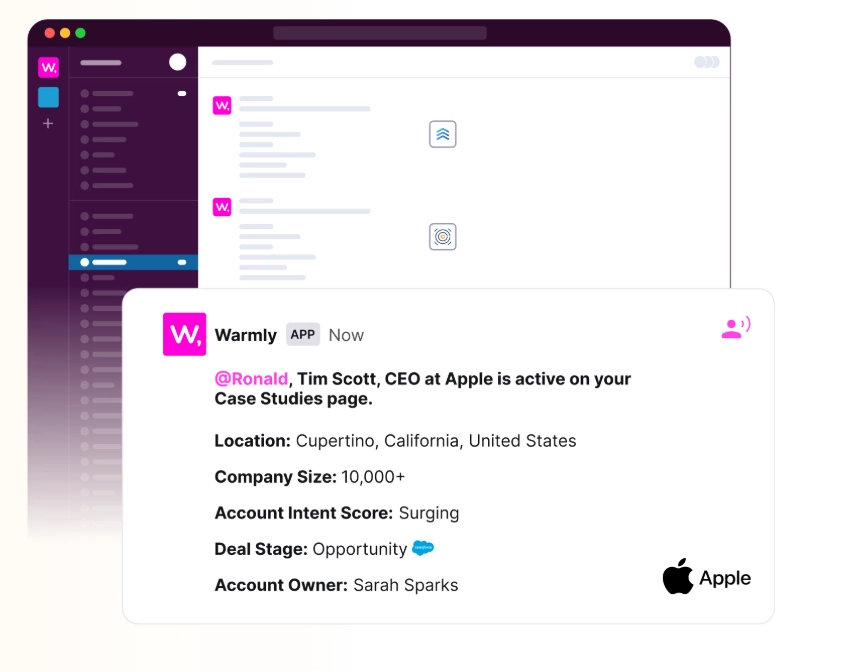Viewport: 842px width, 672px height.
Task: Click the Apple logo on the notification card
Action: 678,576
